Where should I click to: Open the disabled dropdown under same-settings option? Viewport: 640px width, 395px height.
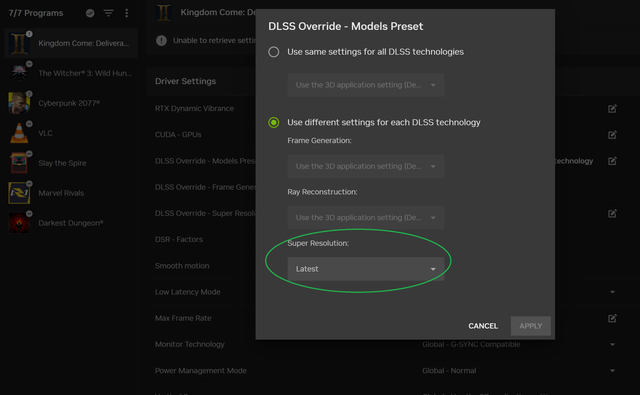[365, 85]
